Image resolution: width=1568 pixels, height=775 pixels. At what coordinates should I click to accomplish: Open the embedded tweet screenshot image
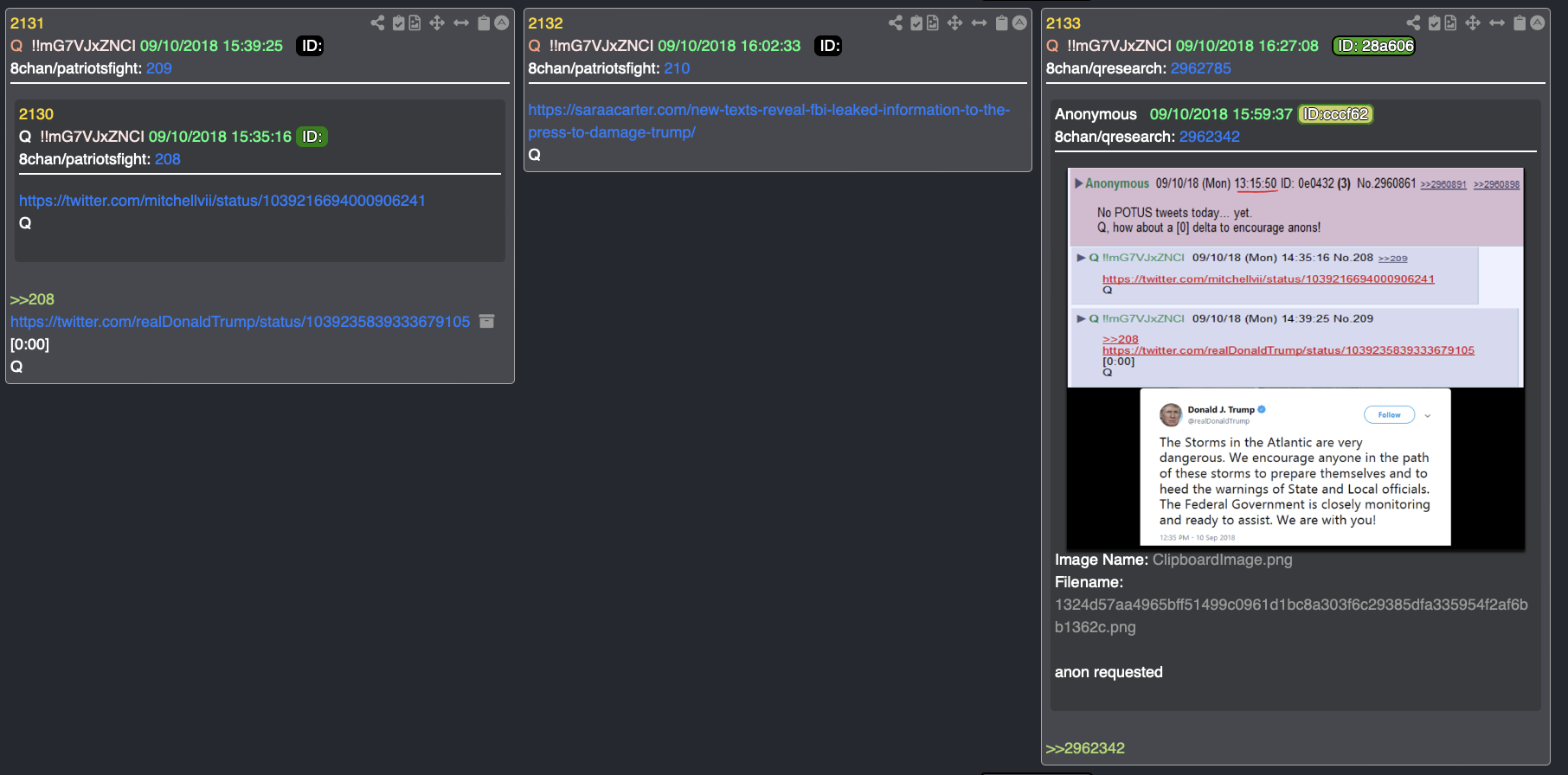[1295, 359]
